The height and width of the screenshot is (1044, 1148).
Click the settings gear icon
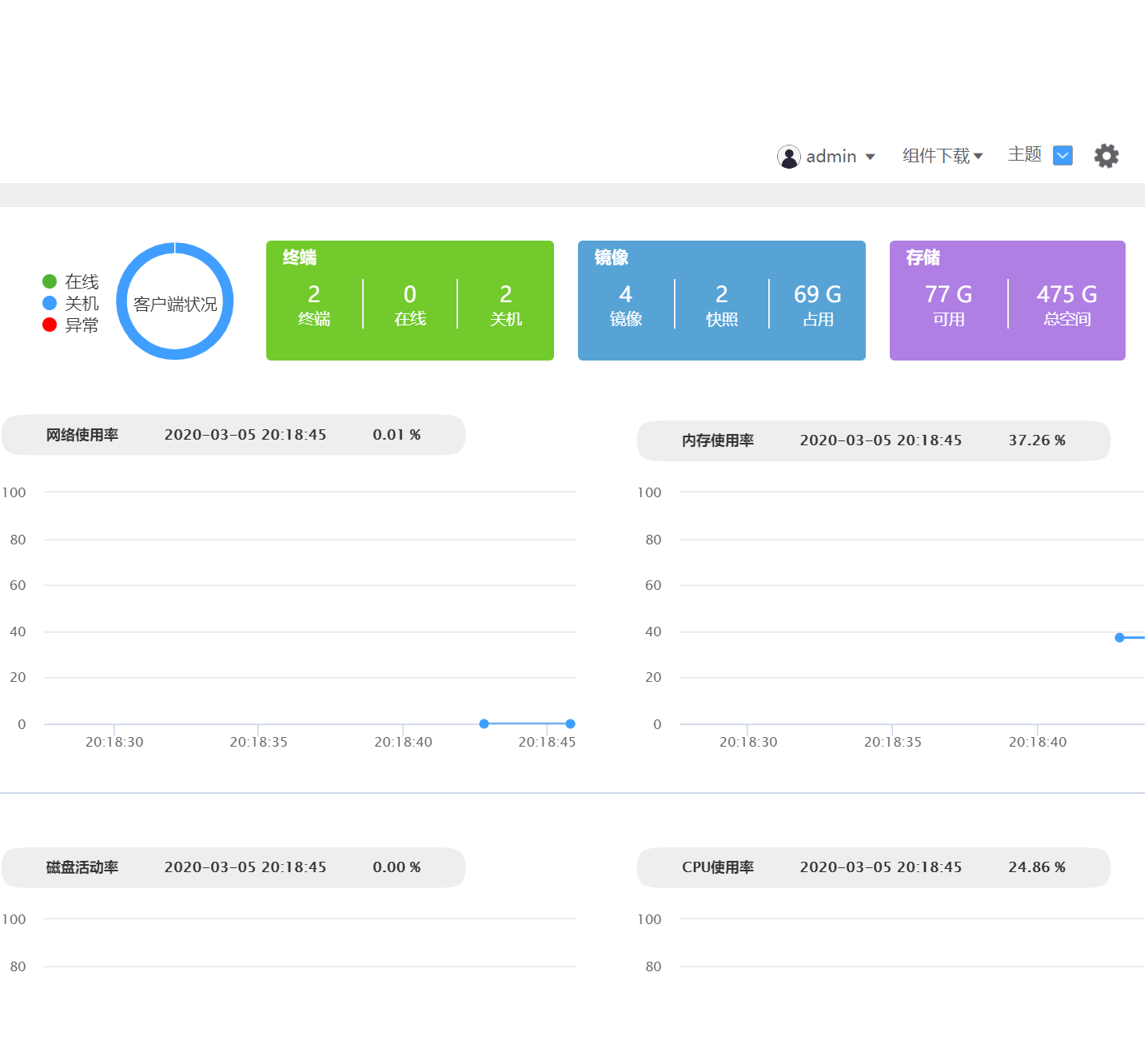click(1106, 156)
